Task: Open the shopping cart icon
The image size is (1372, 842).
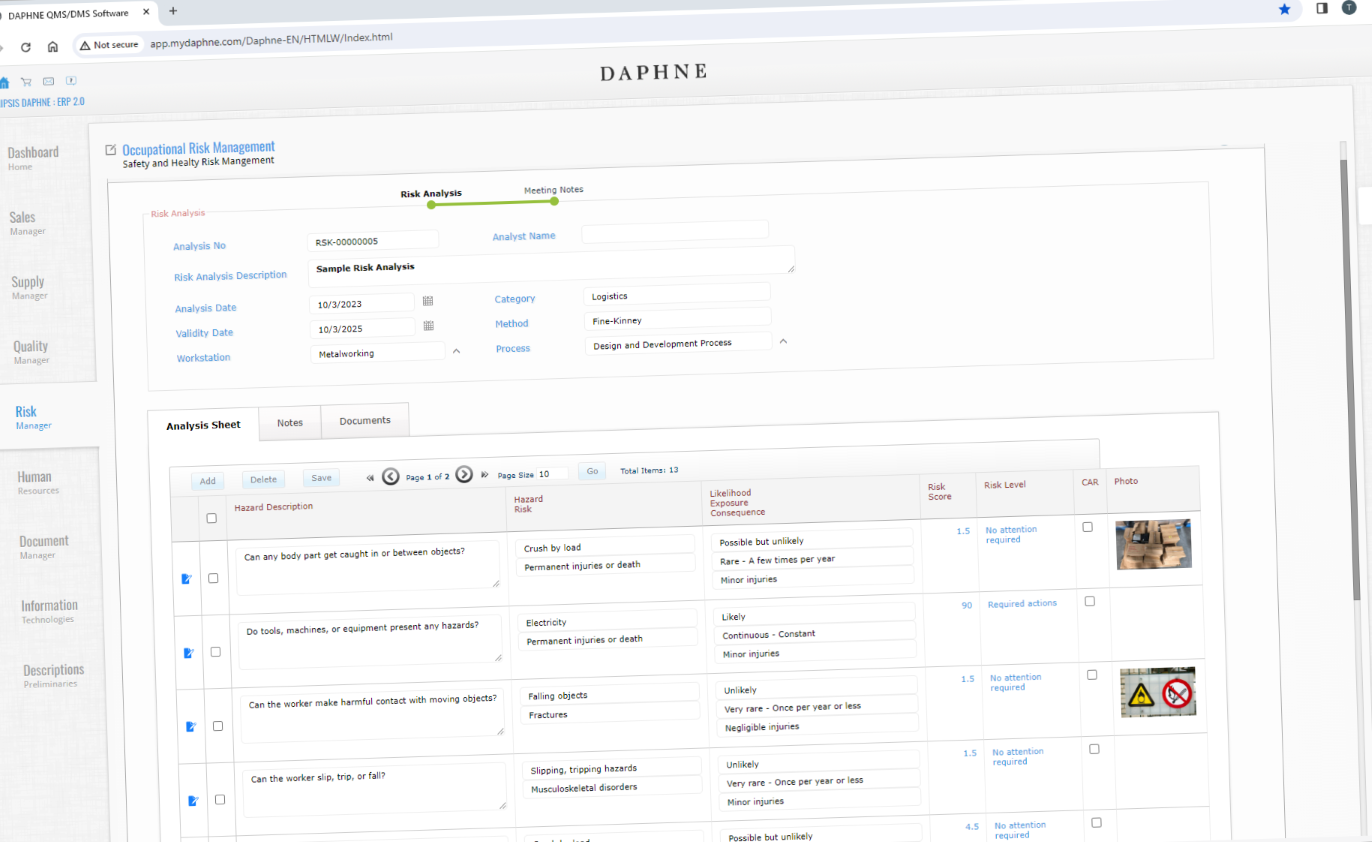Action: 26,82
